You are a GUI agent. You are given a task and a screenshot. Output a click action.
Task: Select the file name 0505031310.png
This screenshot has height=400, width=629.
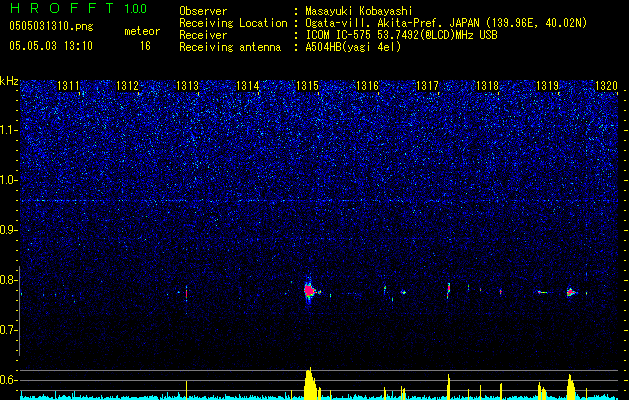pos(51,26)
